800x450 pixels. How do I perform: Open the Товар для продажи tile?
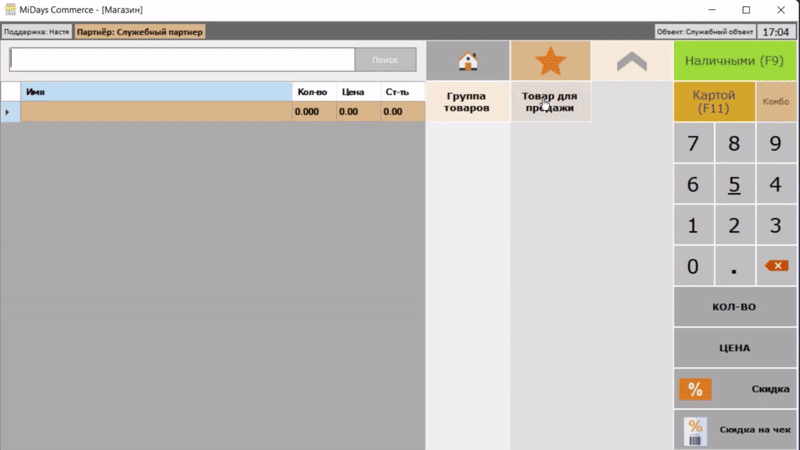(551, 102)
